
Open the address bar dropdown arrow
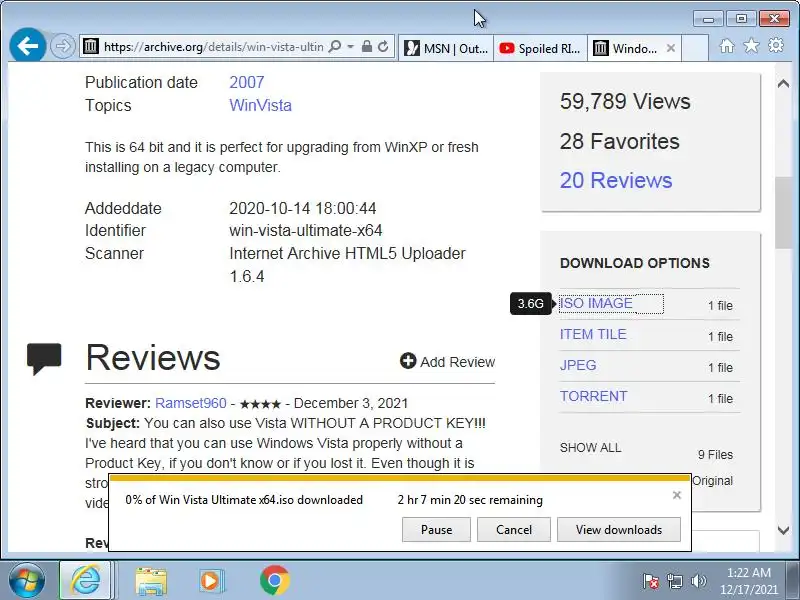(x=351, y=46)
